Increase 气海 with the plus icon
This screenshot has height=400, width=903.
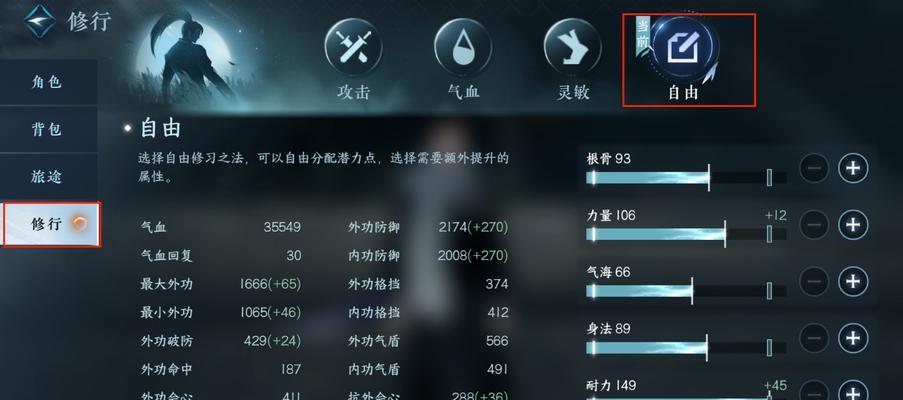click(x=853, y=281)
